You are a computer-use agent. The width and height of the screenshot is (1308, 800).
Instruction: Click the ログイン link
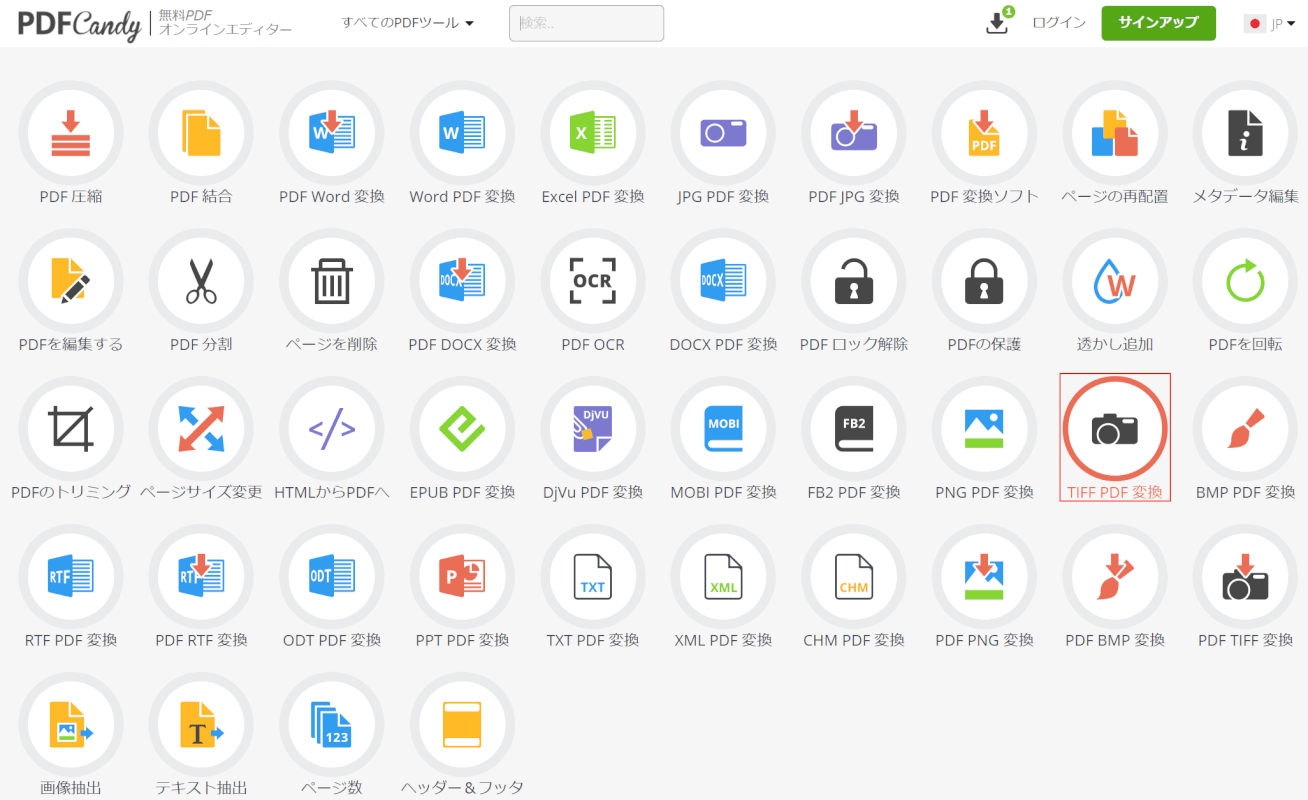(1059, 22)
